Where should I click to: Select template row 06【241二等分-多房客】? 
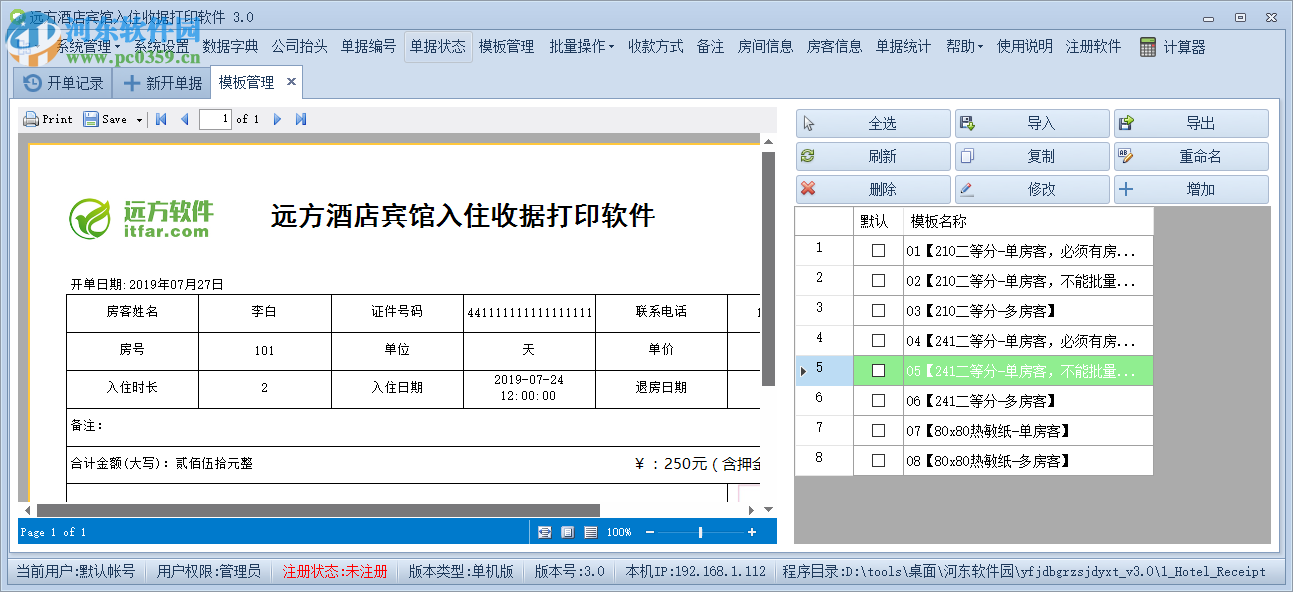coord(974,400)
